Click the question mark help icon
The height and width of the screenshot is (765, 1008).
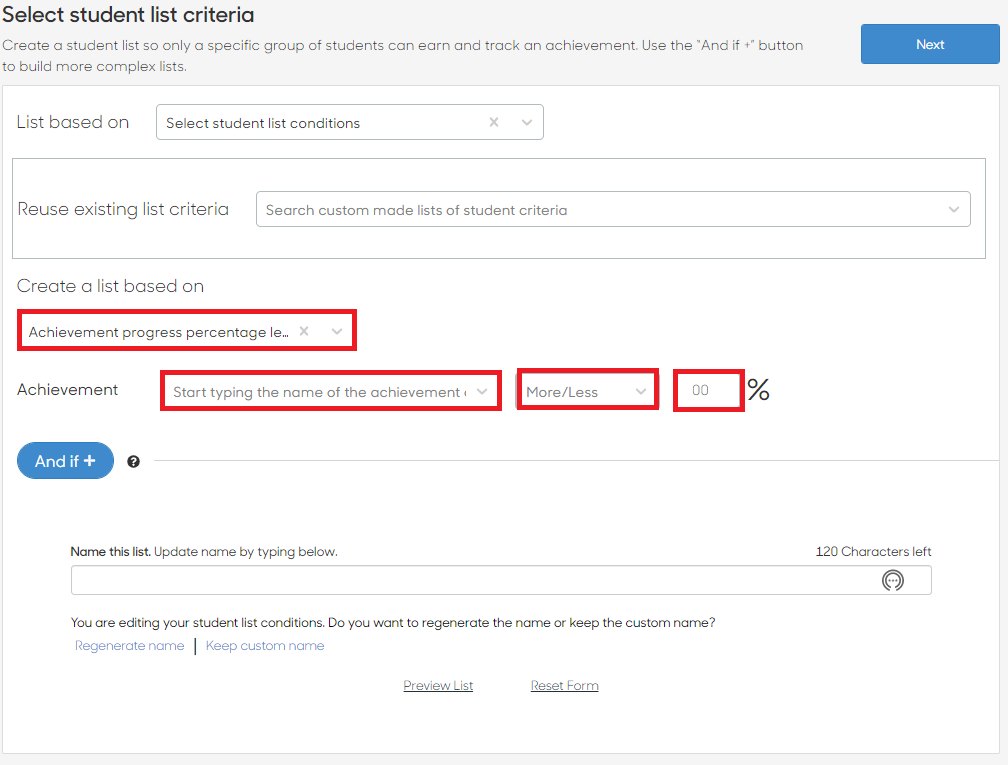133,462
